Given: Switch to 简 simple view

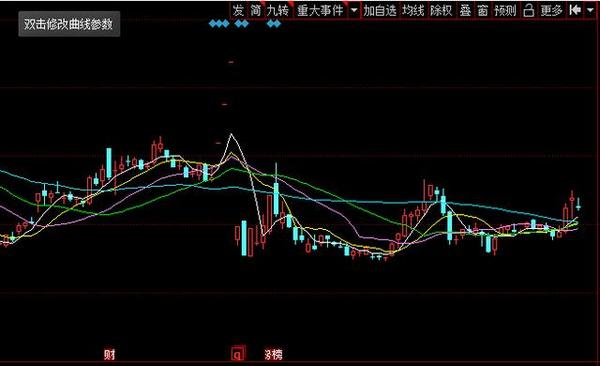Looking at the screenshot, I should tap(256, 10).
